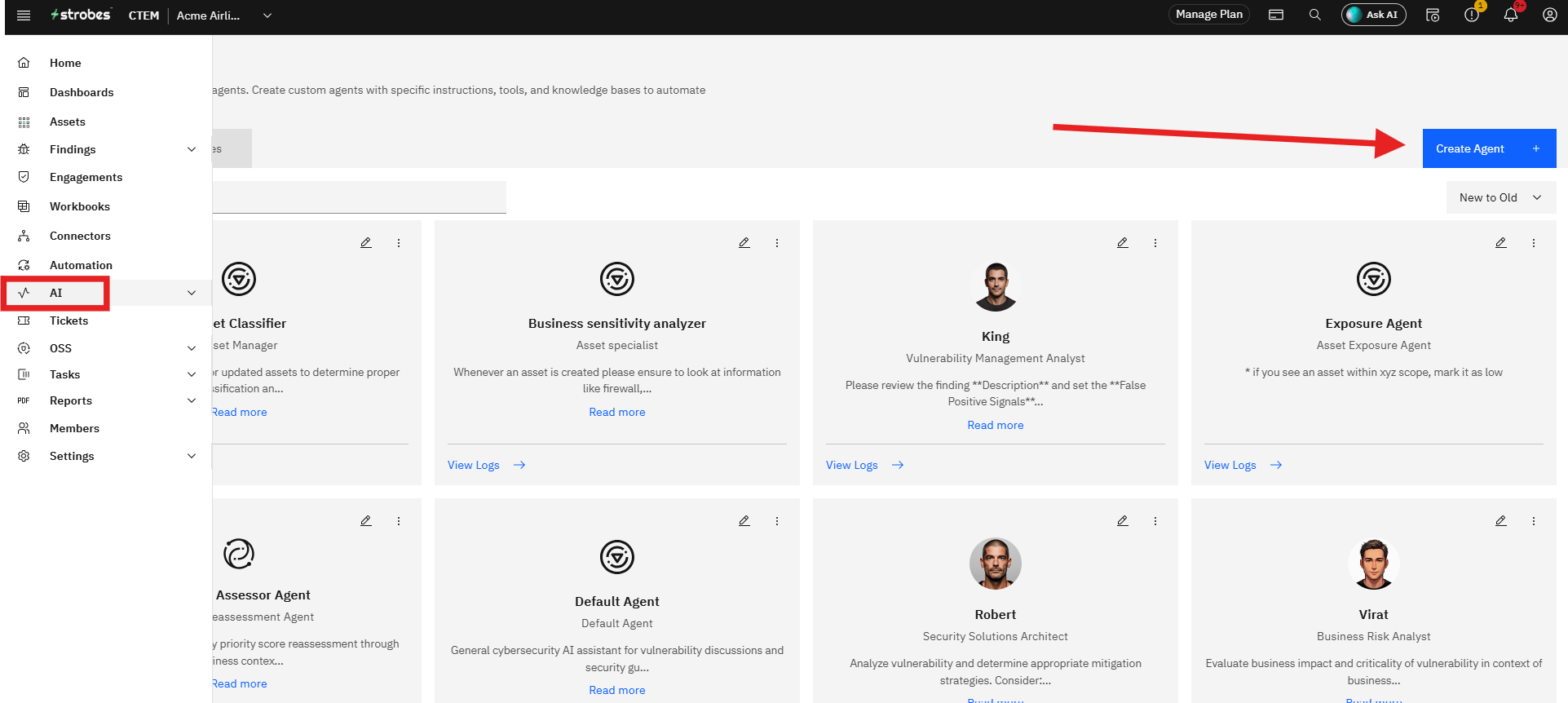The width and height of the screenshot is (1568, 703).
Task: Open Workbooks in sidebar
Action: pos(80,206)
